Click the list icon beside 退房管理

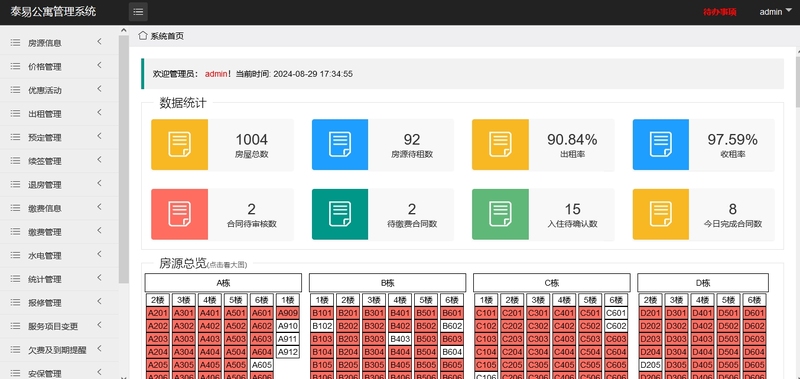[15, 185]
